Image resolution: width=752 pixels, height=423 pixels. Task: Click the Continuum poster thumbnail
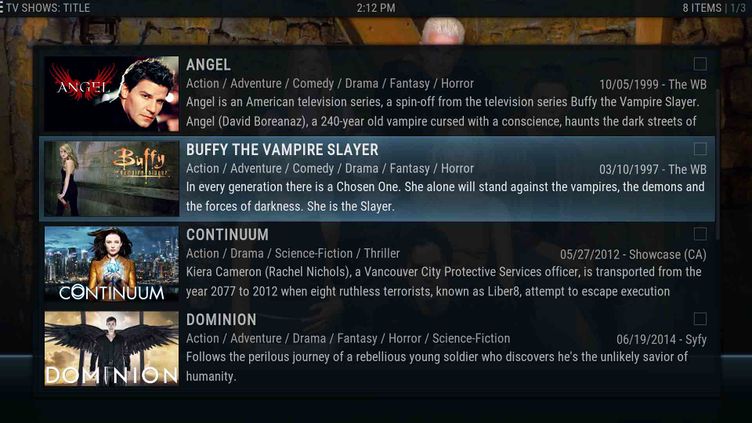tap(111, 264)
